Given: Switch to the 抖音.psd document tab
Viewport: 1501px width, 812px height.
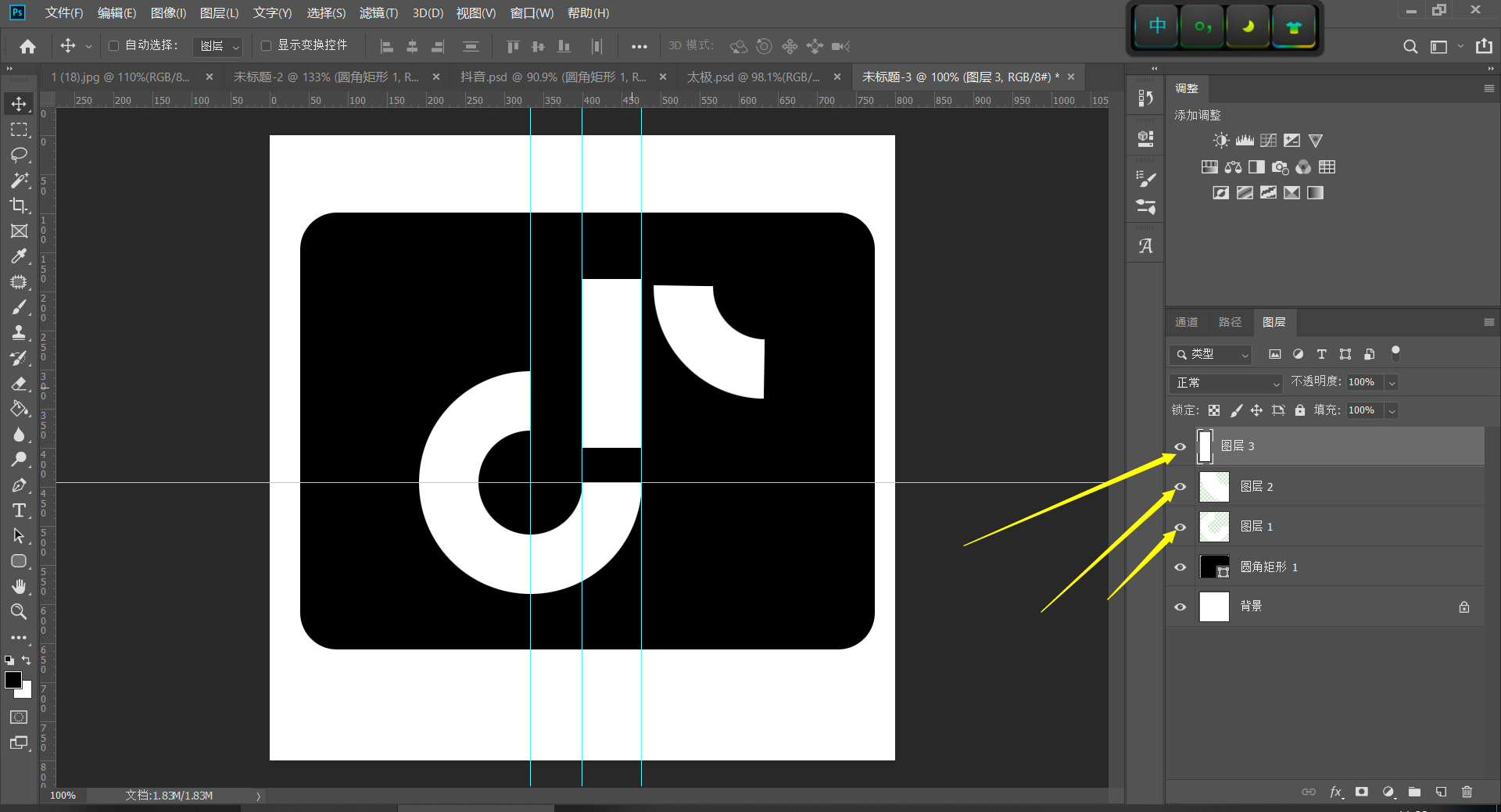Looking at the screenshot, I should point(553,77).
